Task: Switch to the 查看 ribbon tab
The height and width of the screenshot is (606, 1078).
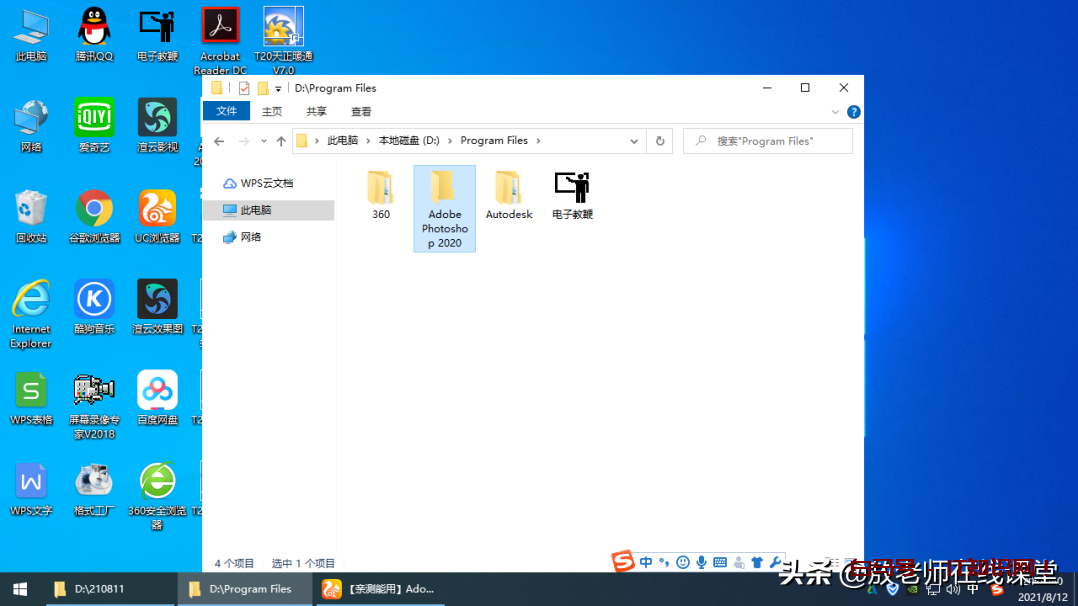Action: pyautogui.click(x=360, y=111)
